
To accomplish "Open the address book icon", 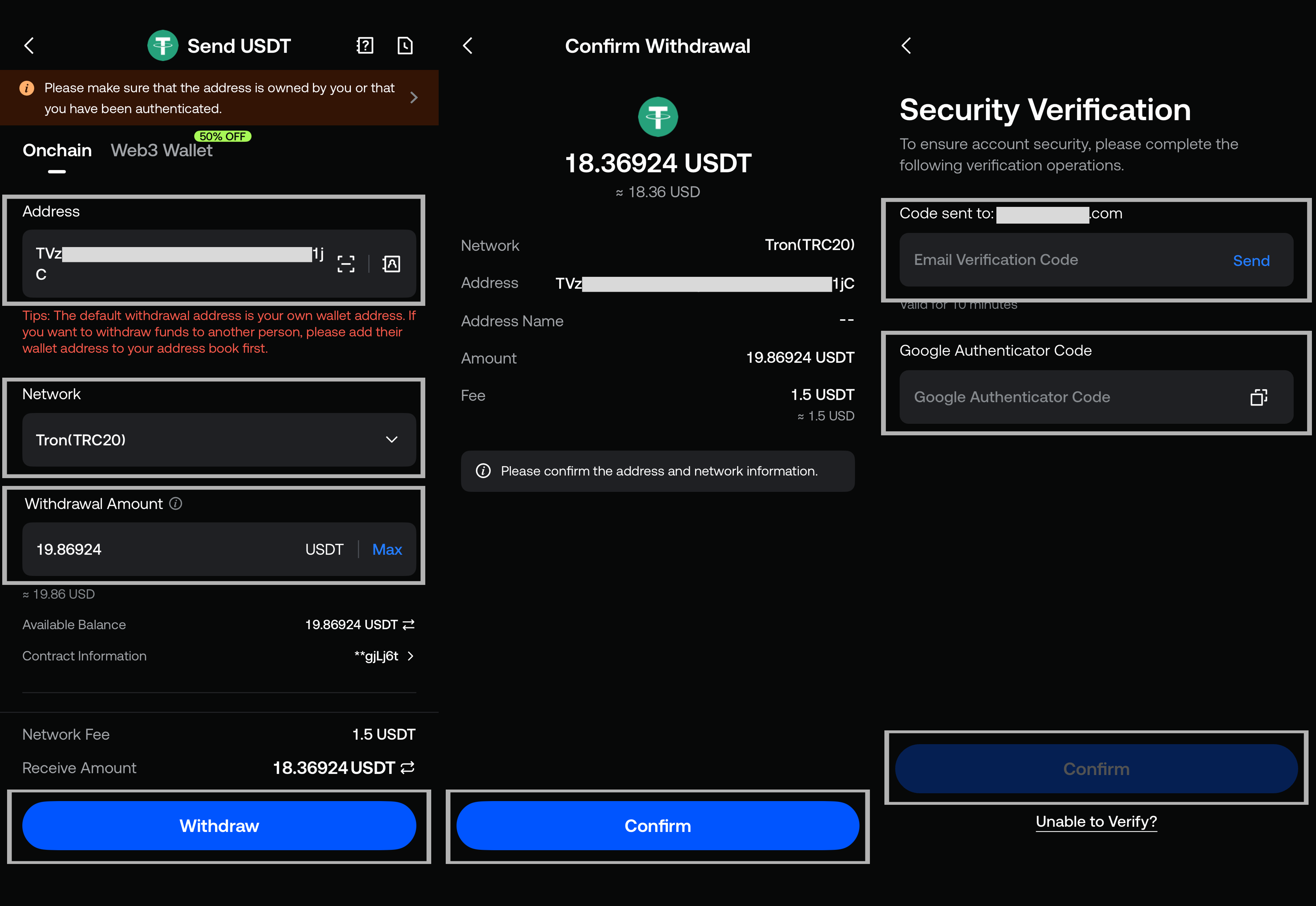I will pyautogui.click(x=391, y=264).
